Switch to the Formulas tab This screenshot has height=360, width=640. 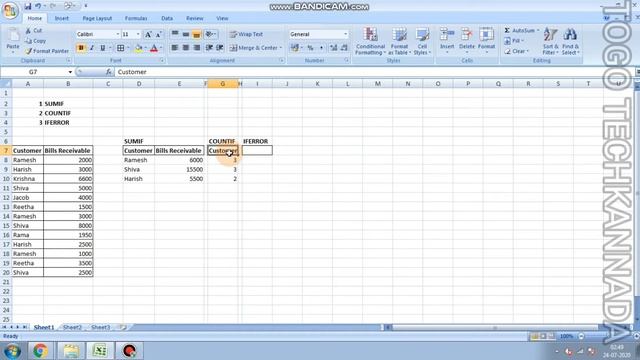tap(136, 18)
